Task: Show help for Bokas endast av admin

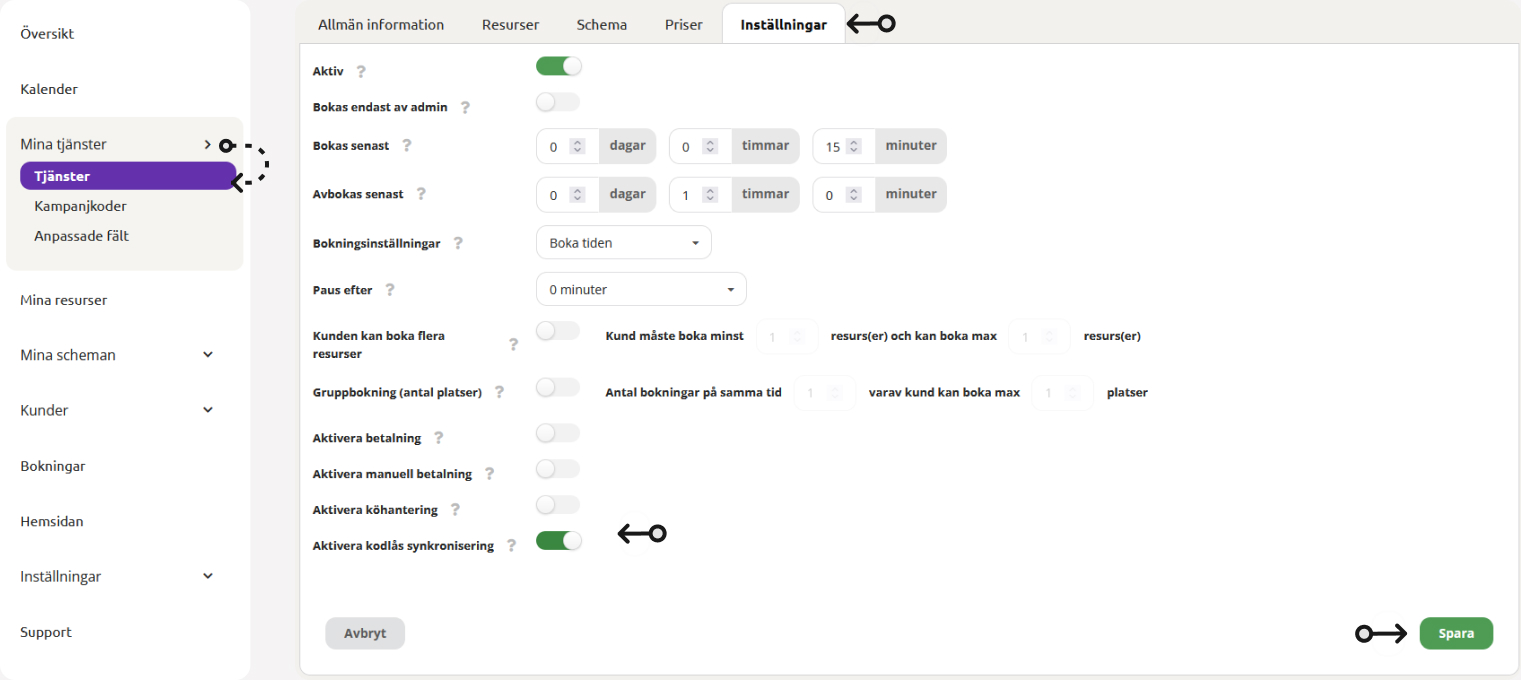Action: (465, 107)
